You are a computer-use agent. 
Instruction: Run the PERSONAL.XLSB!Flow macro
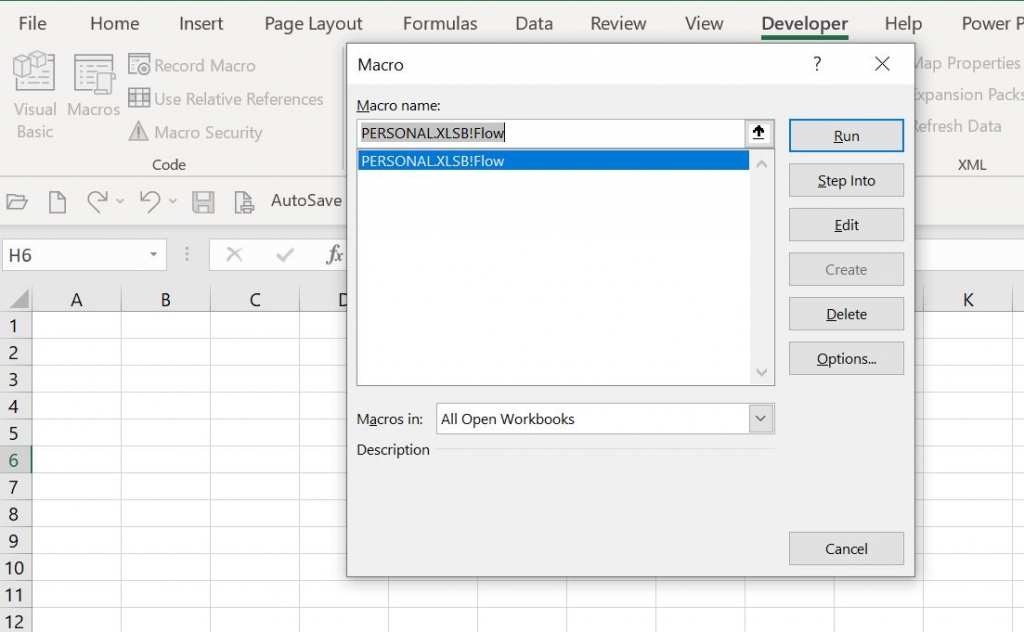[846, 135]
